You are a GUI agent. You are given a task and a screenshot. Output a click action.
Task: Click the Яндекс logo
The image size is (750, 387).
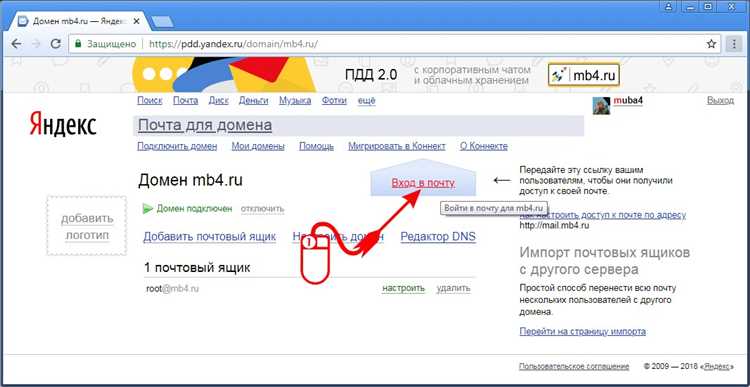63,124
